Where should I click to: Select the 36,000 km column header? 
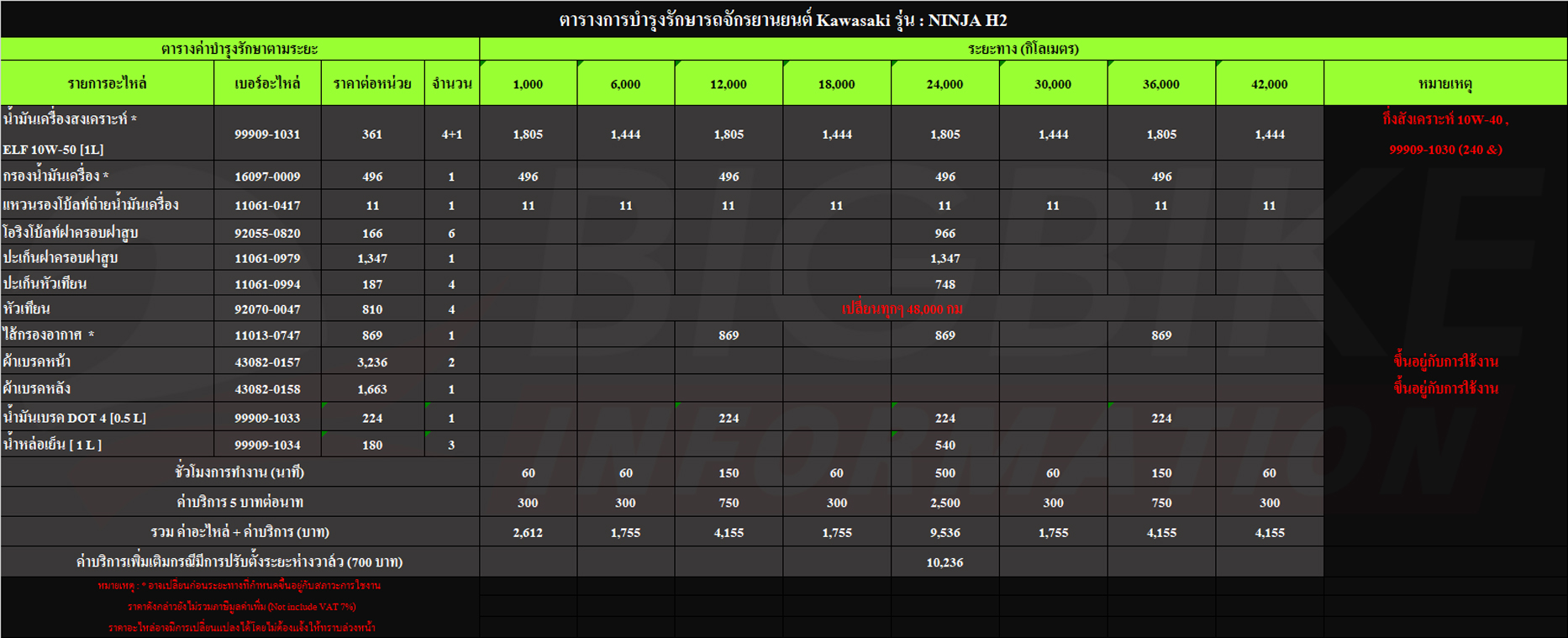pos(1161,83)
